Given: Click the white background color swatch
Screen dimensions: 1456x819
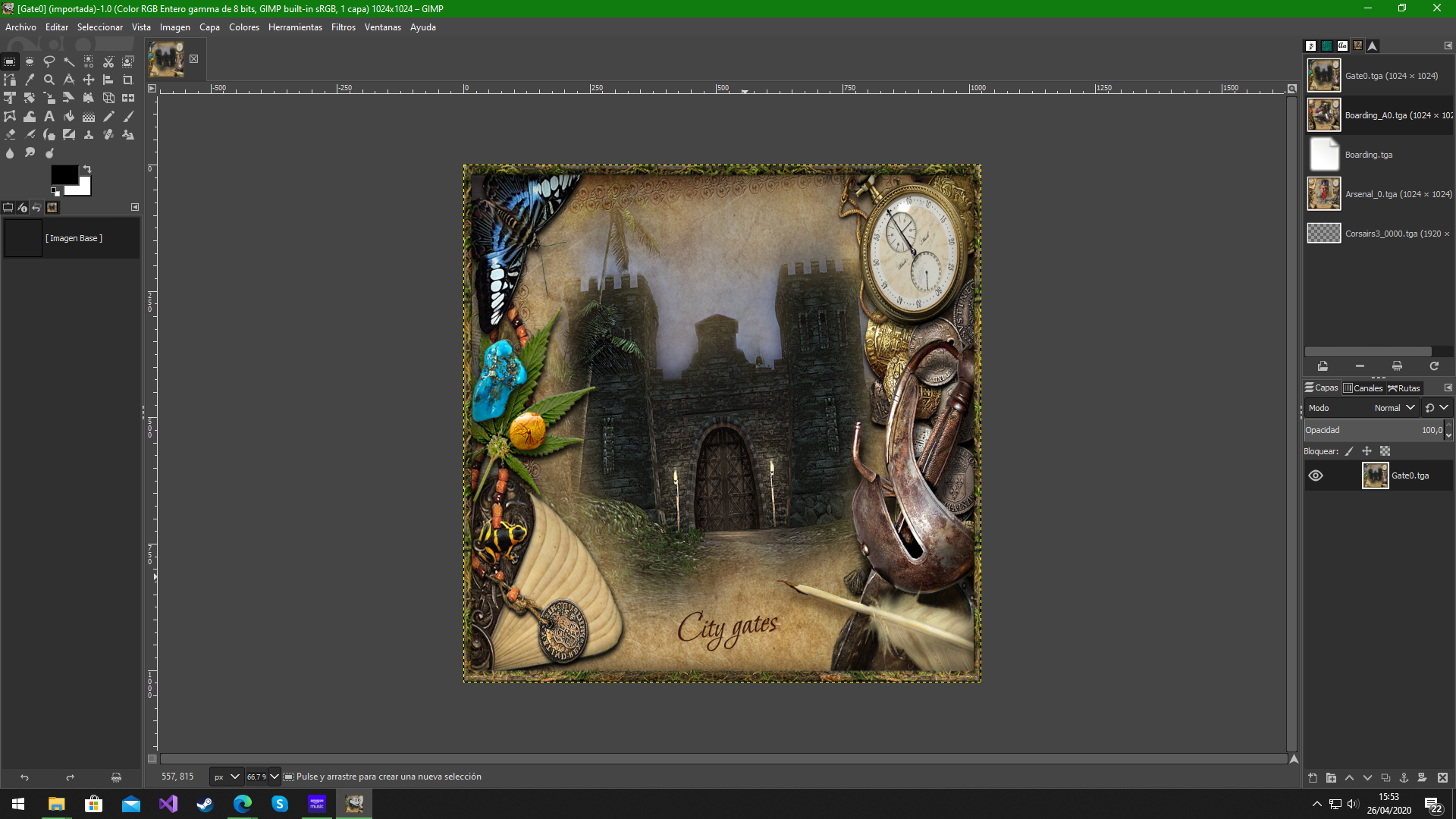Looking at the screenshot, I should coord(83,190).
